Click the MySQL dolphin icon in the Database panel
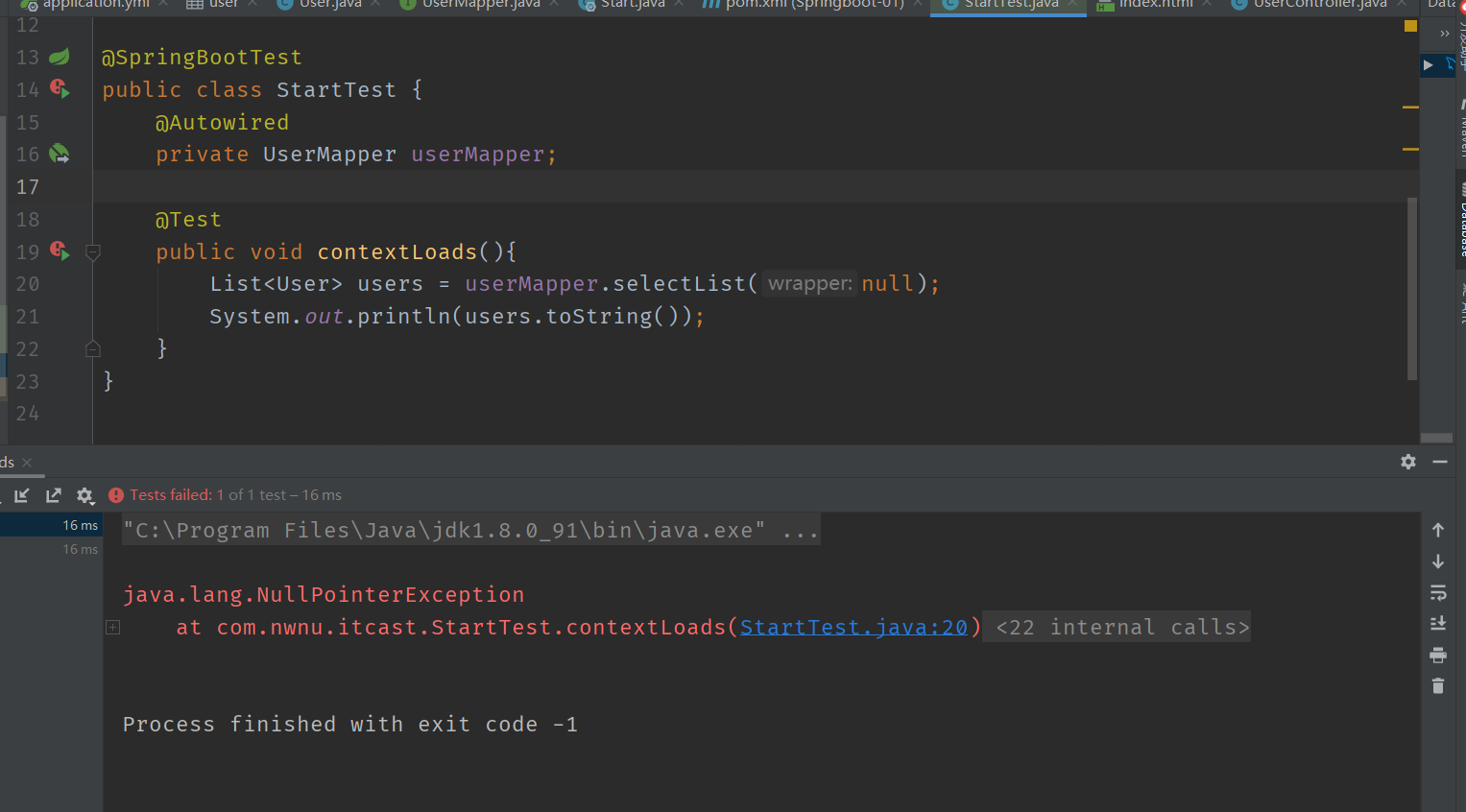1466x812 pixels. [x=1450, y=63]
